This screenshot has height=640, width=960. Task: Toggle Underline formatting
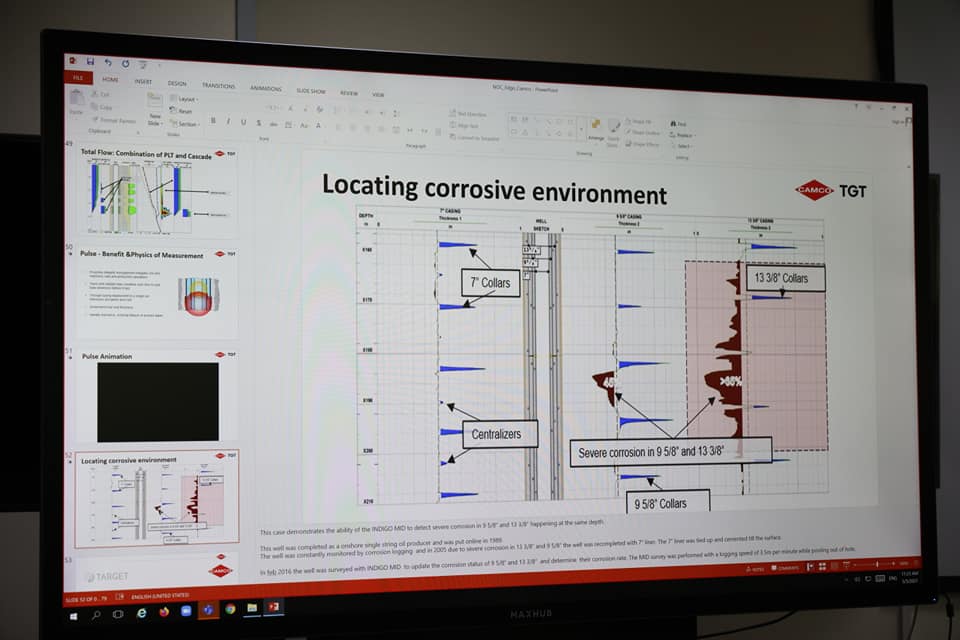pyautogui.click(x=244, y=122)
